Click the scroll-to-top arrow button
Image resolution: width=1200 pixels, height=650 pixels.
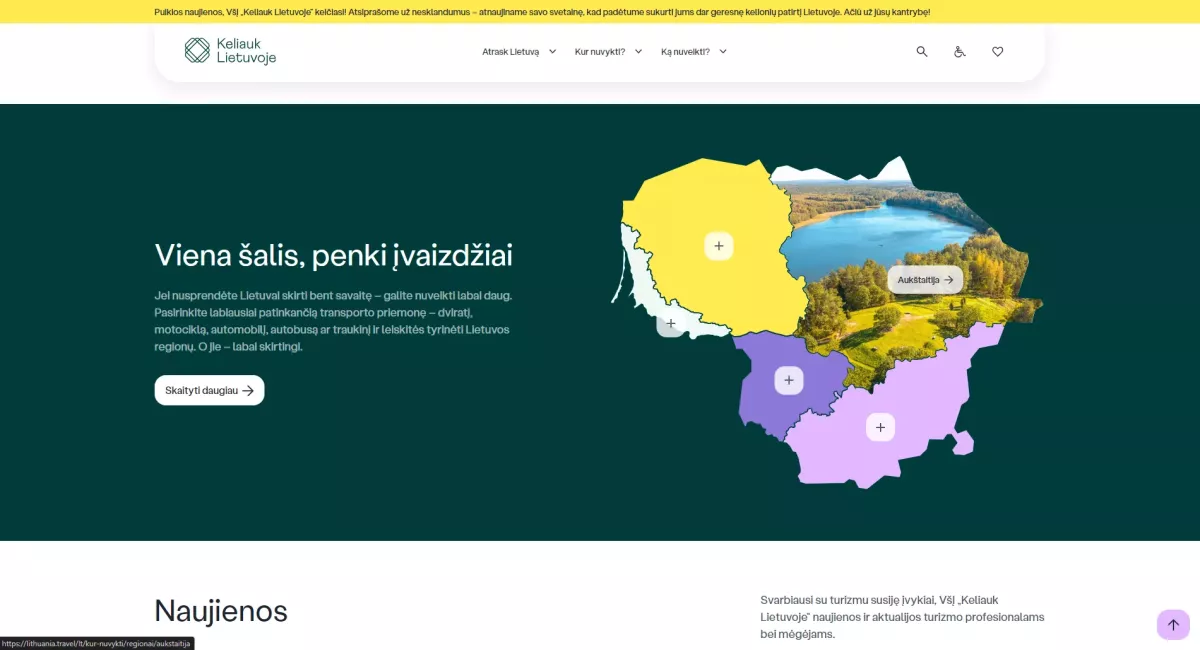coord(1173,624)
